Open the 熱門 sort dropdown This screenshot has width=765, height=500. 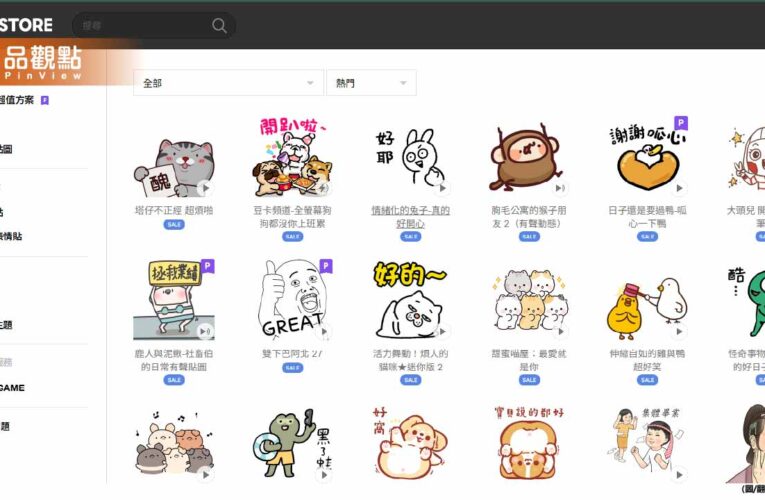pyautogui.click(x=371, y=83)
